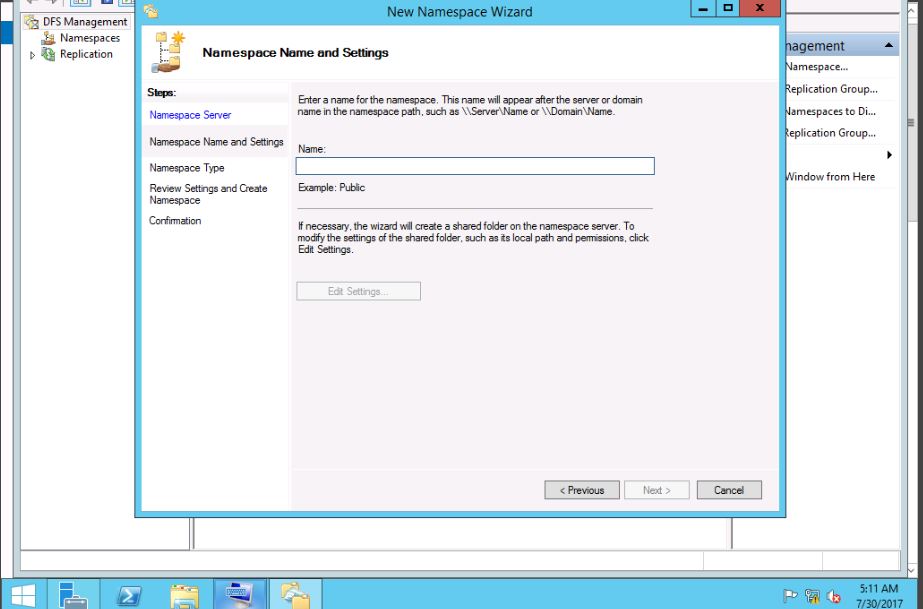Choose New Namespace action in Actions pane

817,66
